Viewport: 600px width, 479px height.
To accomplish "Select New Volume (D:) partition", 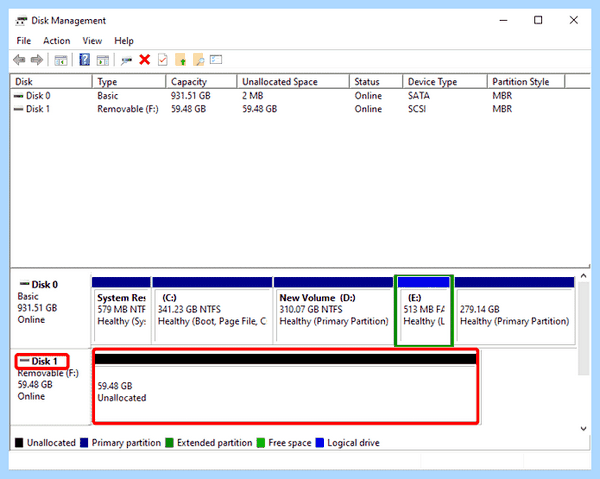I will pyautogui.click(x=333, y=310).
